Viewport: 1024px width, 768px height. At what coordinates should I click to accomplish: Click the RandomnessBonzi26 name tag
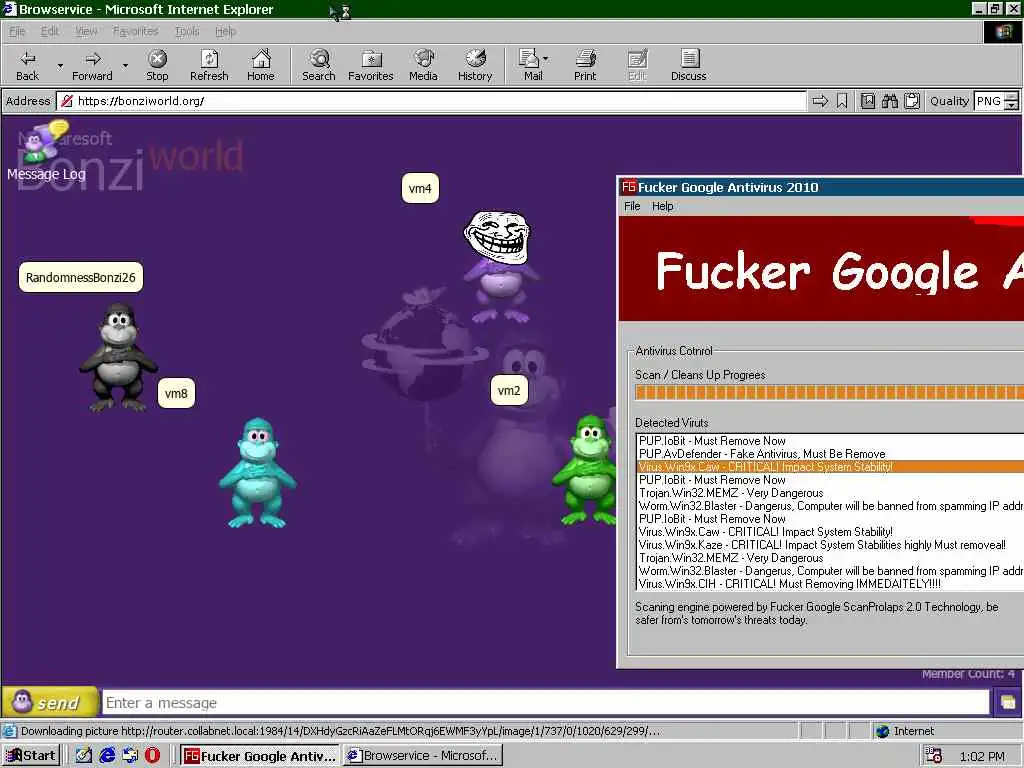(81, 278)
